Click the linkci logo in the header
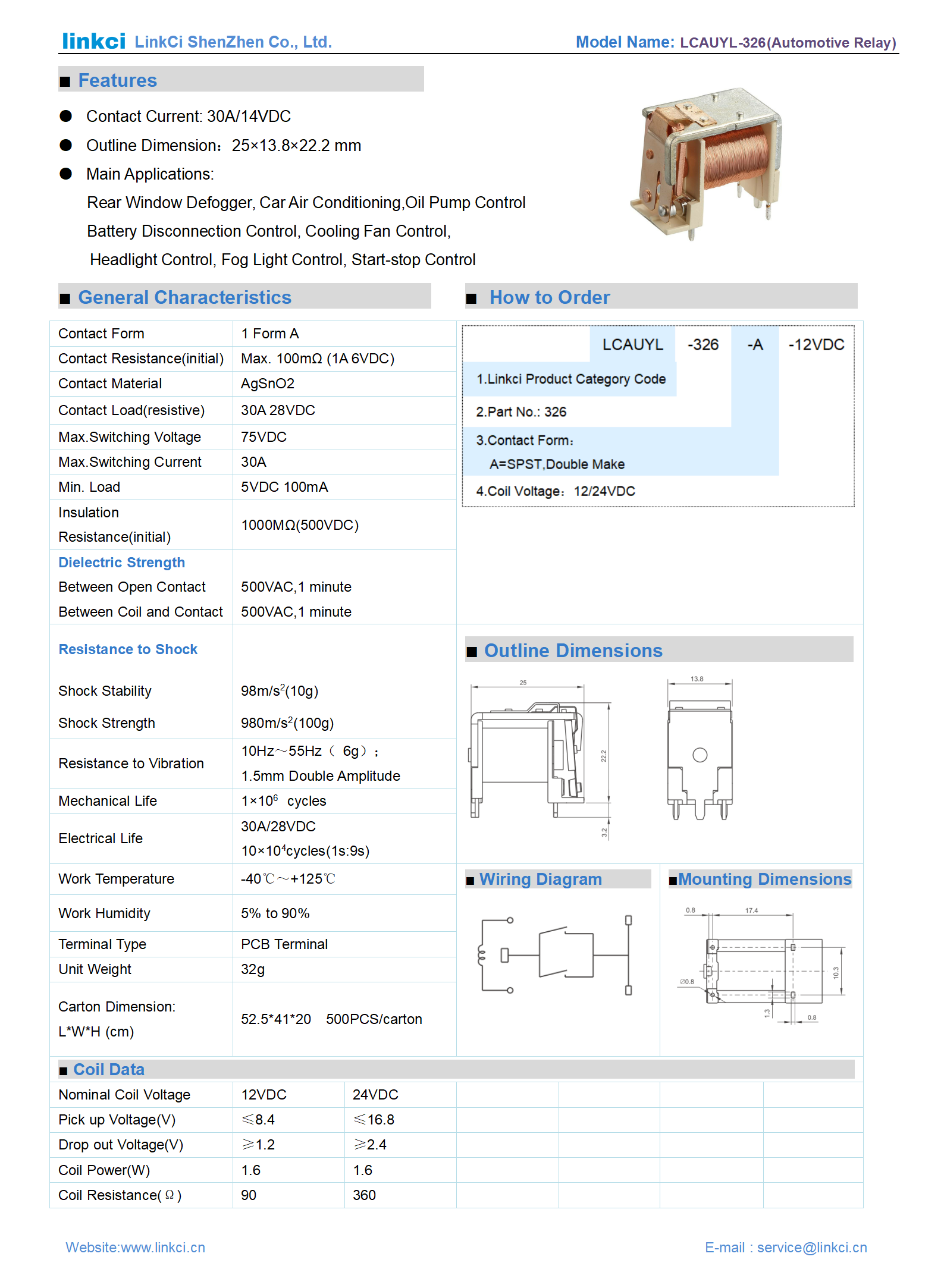This screenshot has width=944, height=1288. click(x=93, y=41)
